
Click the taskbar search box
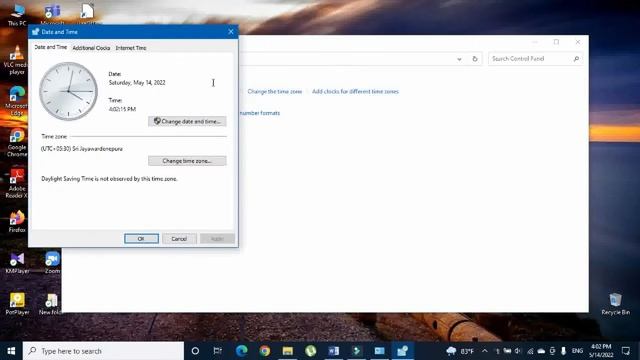[103, 351]
